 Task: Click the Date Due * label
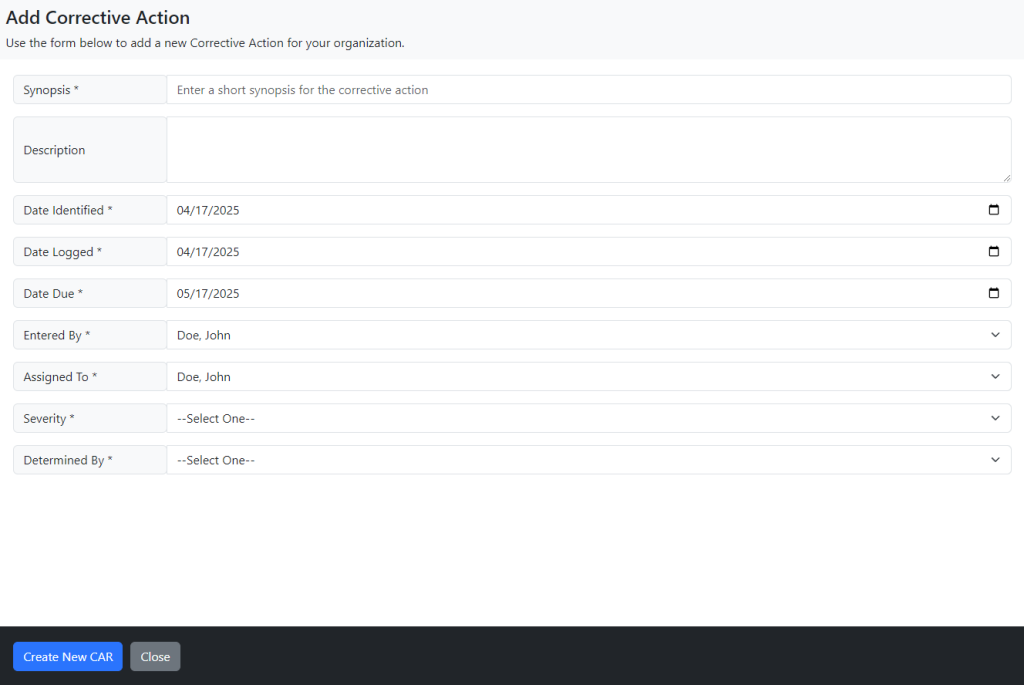53,294
